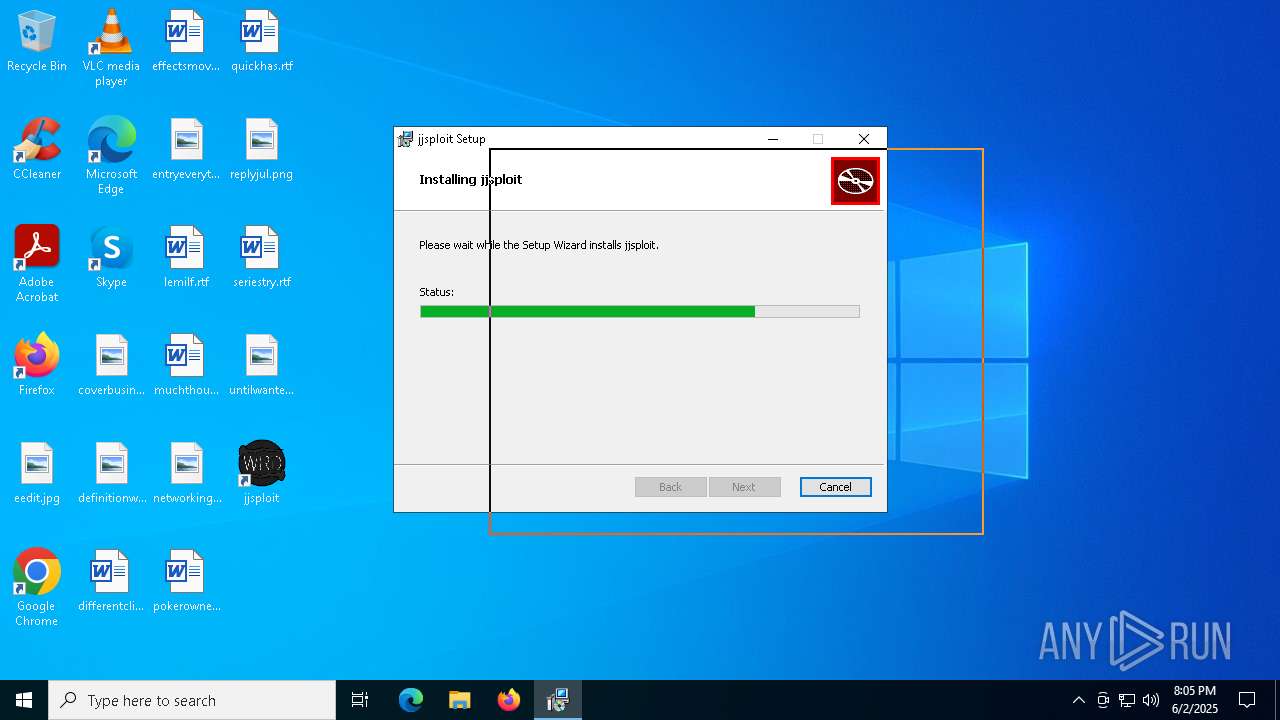Select the networking image file

(186, 474)
